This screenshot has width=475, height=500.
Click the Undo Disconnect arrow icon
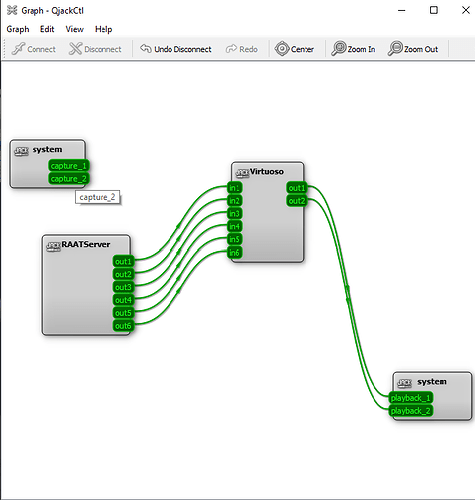pyautogui.click(x=146, y=49)
